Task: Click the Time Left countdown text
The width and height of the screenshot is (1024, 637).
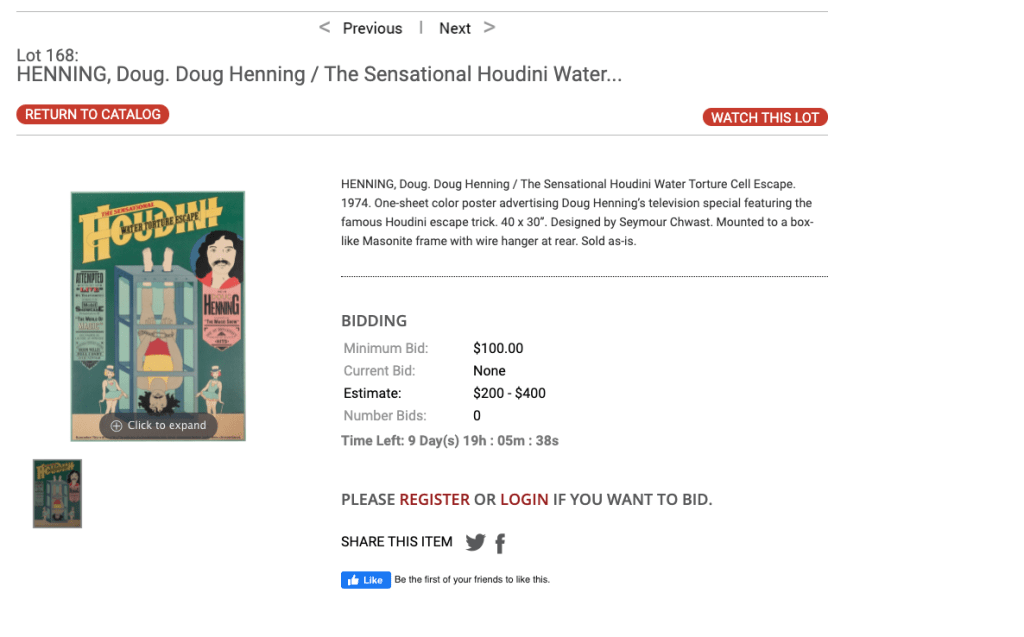Action: click(x=449, y=440)
